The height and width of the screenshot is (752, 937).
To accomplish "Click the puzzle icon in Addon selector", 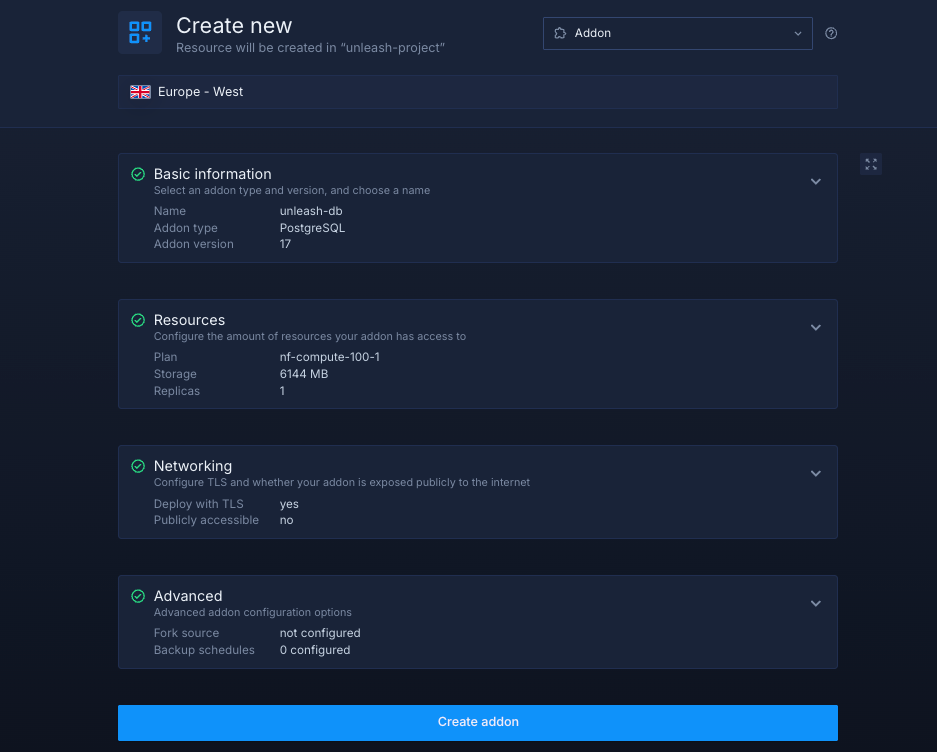I will [x=560, y=33].
